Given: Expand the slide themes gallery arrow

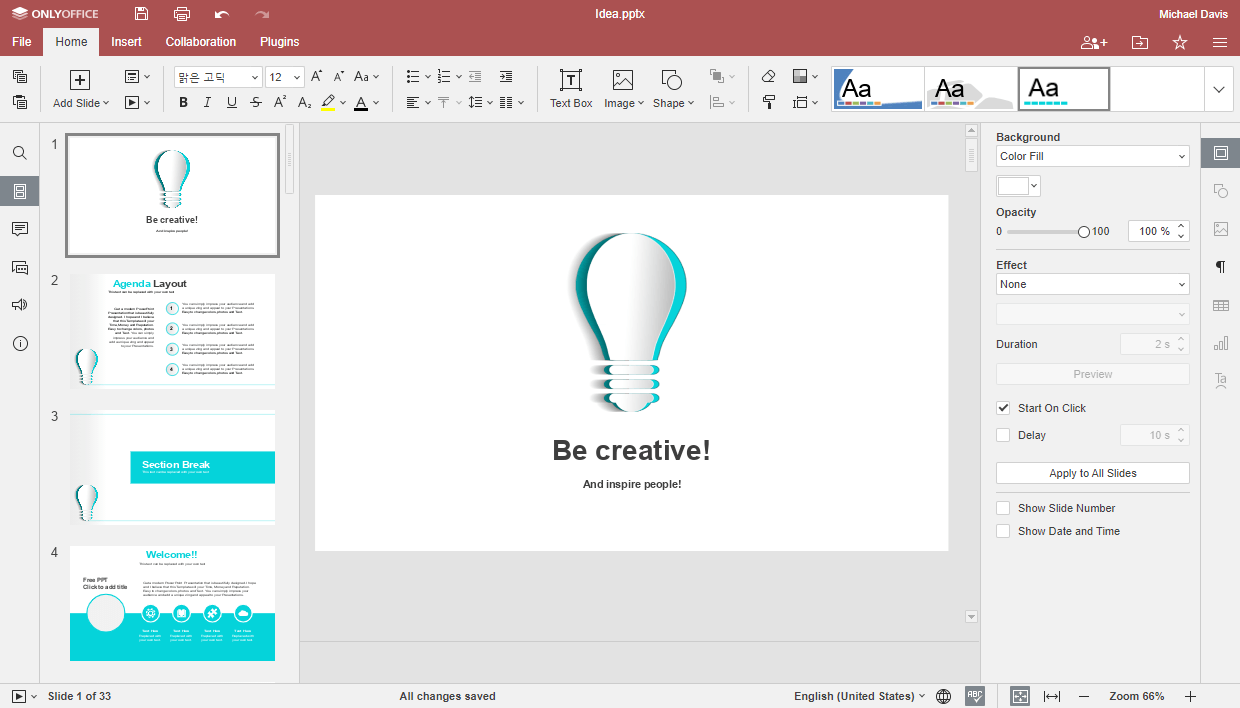Looking at the screenshot, I should pyautogui.click(x=1218, y=89).
